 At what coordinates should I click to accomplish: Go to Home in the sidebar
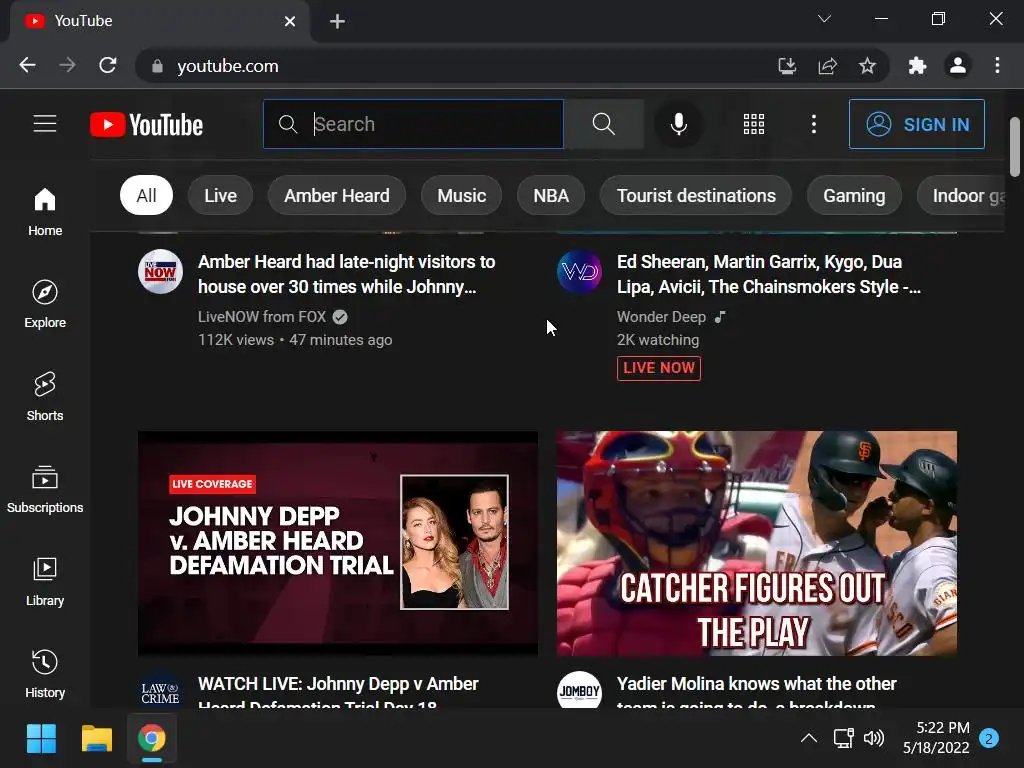pyautogui.click(x=45, y=212)
